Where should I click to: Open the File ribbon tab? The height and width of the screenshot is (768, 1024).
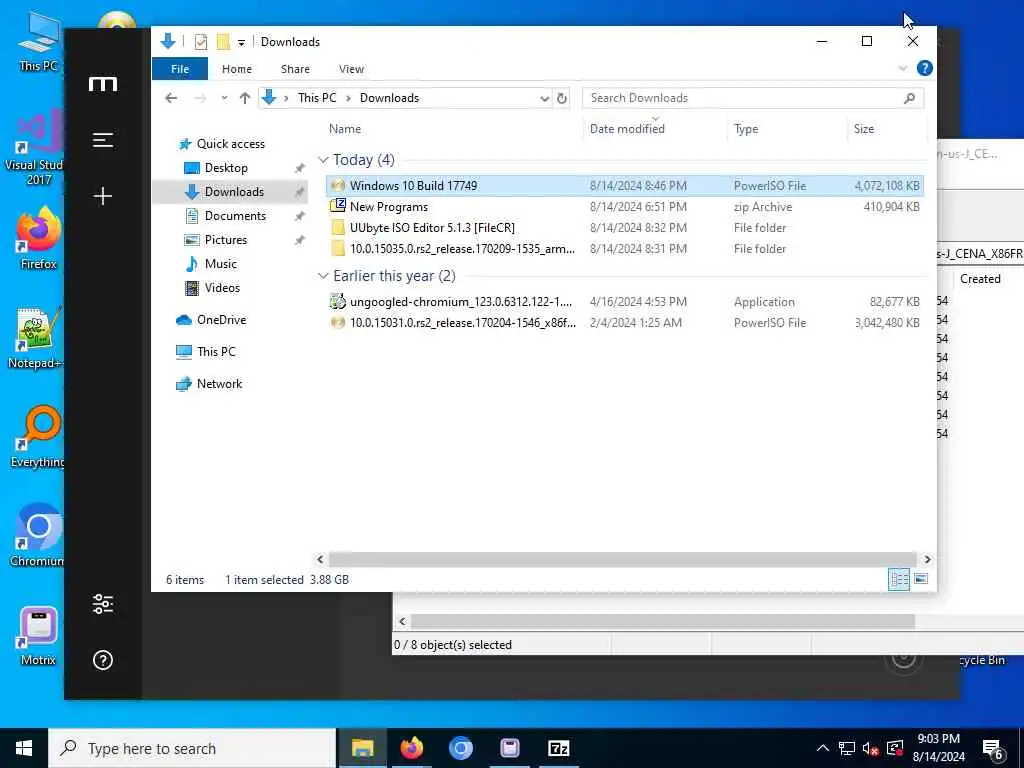pos(180,69)
